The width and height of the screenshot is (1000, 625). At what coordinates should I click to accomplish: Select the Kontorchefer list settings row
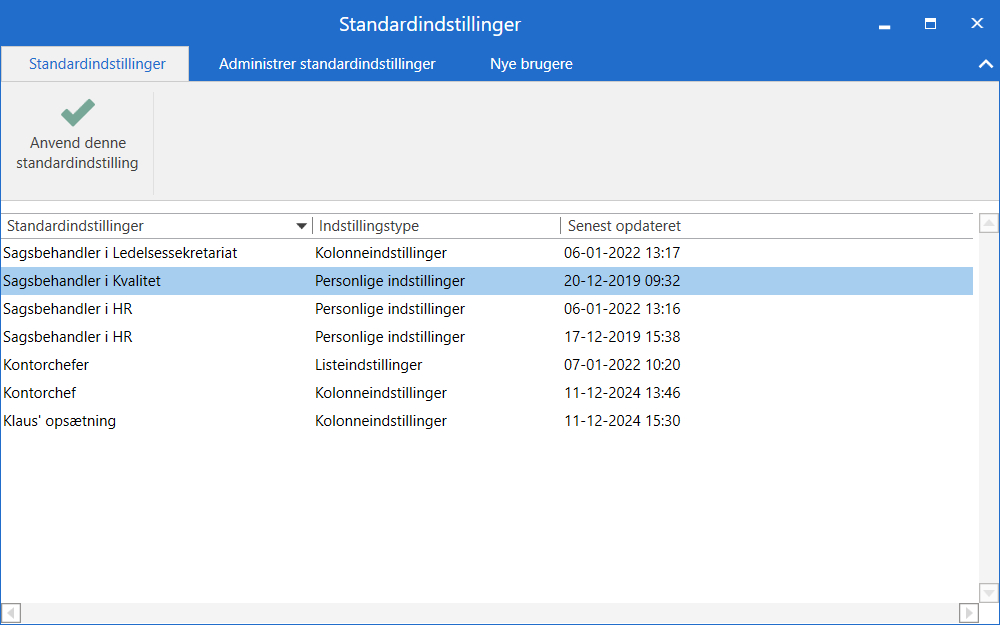click(x=46, y=365)
